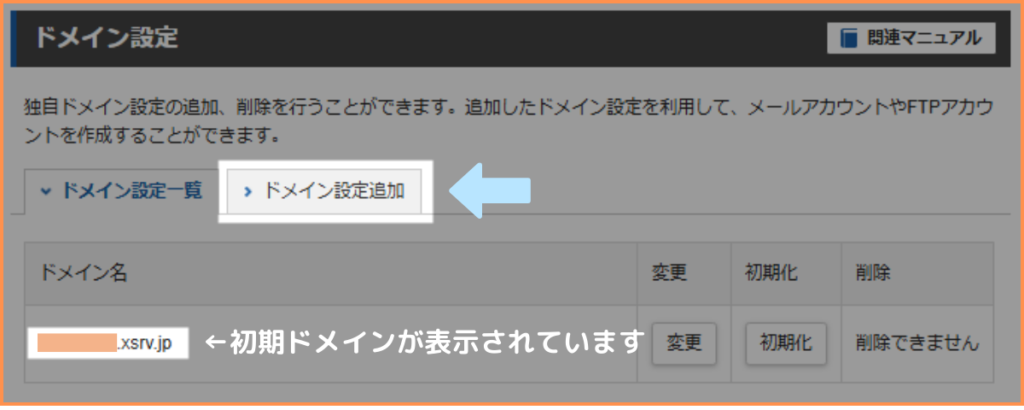The width and height of the screenshot is (1024, 410).
Task: Open the 関連マニュアル button
Action: [x=911, y=39]
